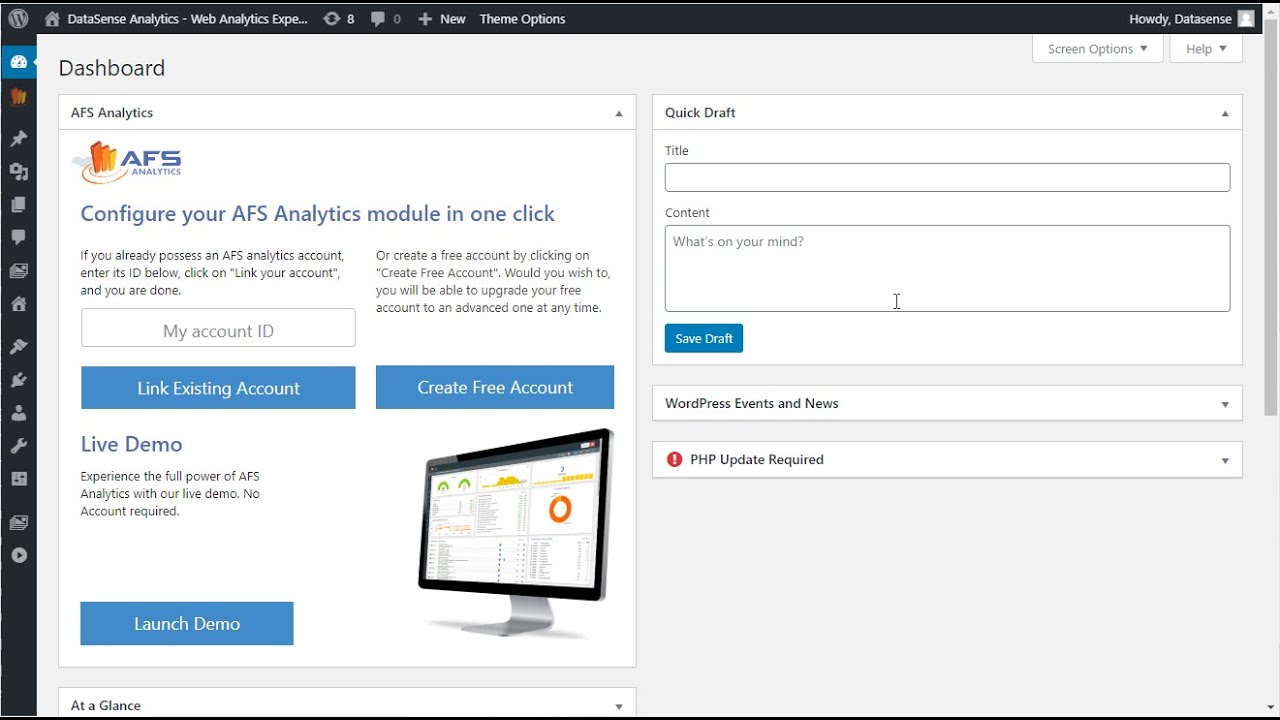Viewport: 1280px width, 720px height.
Task: Click the AFS Analytics panel title text
Action: (x=112, y=112)
